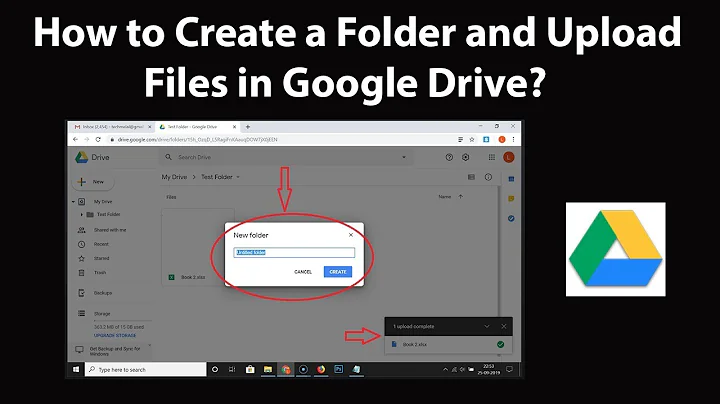
Task: Open Firefox from the taskbar
Action: tap(321, 369)
